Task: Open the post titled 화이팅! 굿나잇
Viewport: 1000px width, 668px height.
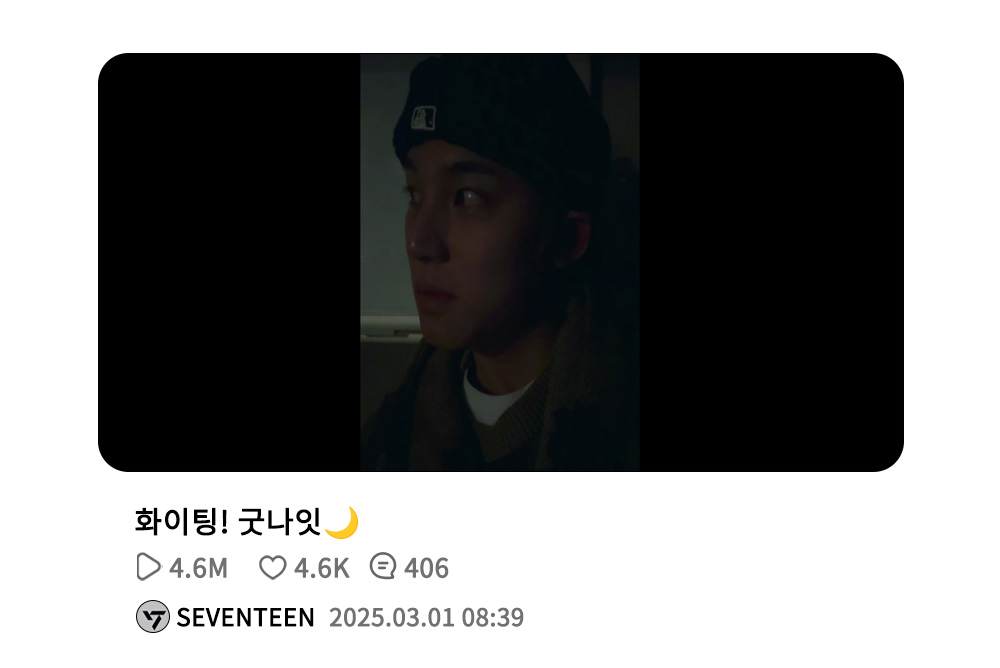Action: tap(247, 522)
